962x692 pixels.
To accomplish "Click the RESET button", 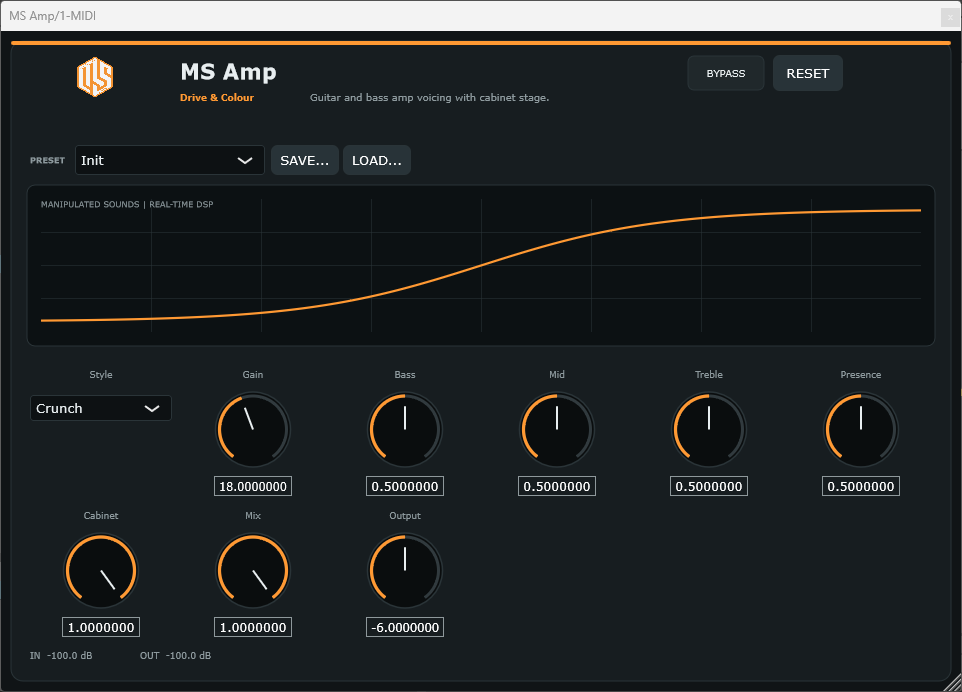I will [x=807, y=73].
